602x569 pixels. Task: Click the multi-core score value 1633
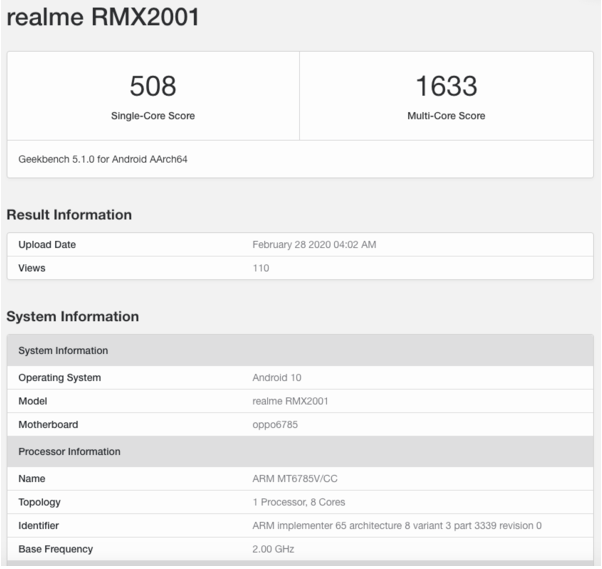tap(446, 86)
